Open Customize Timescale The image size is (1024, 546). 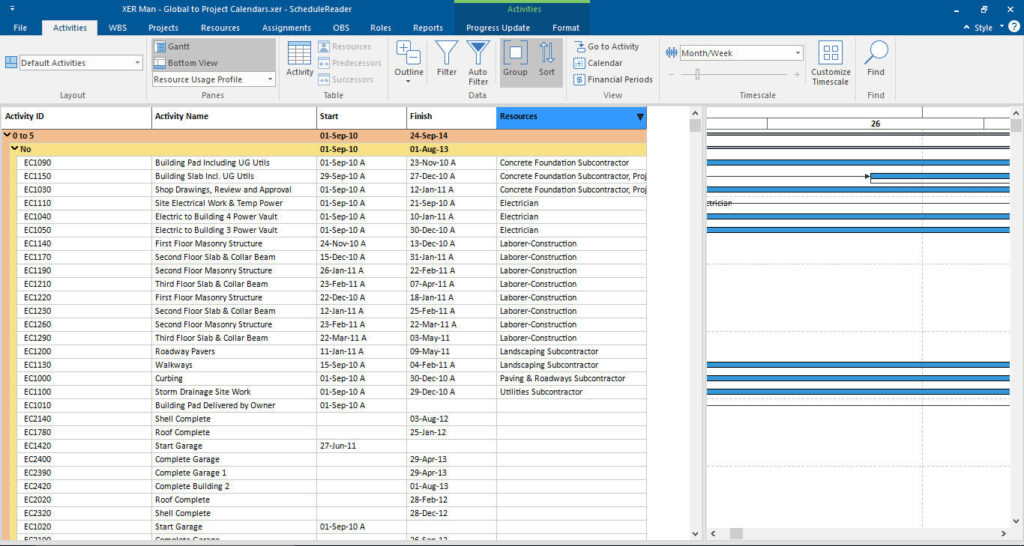(831, 63)
